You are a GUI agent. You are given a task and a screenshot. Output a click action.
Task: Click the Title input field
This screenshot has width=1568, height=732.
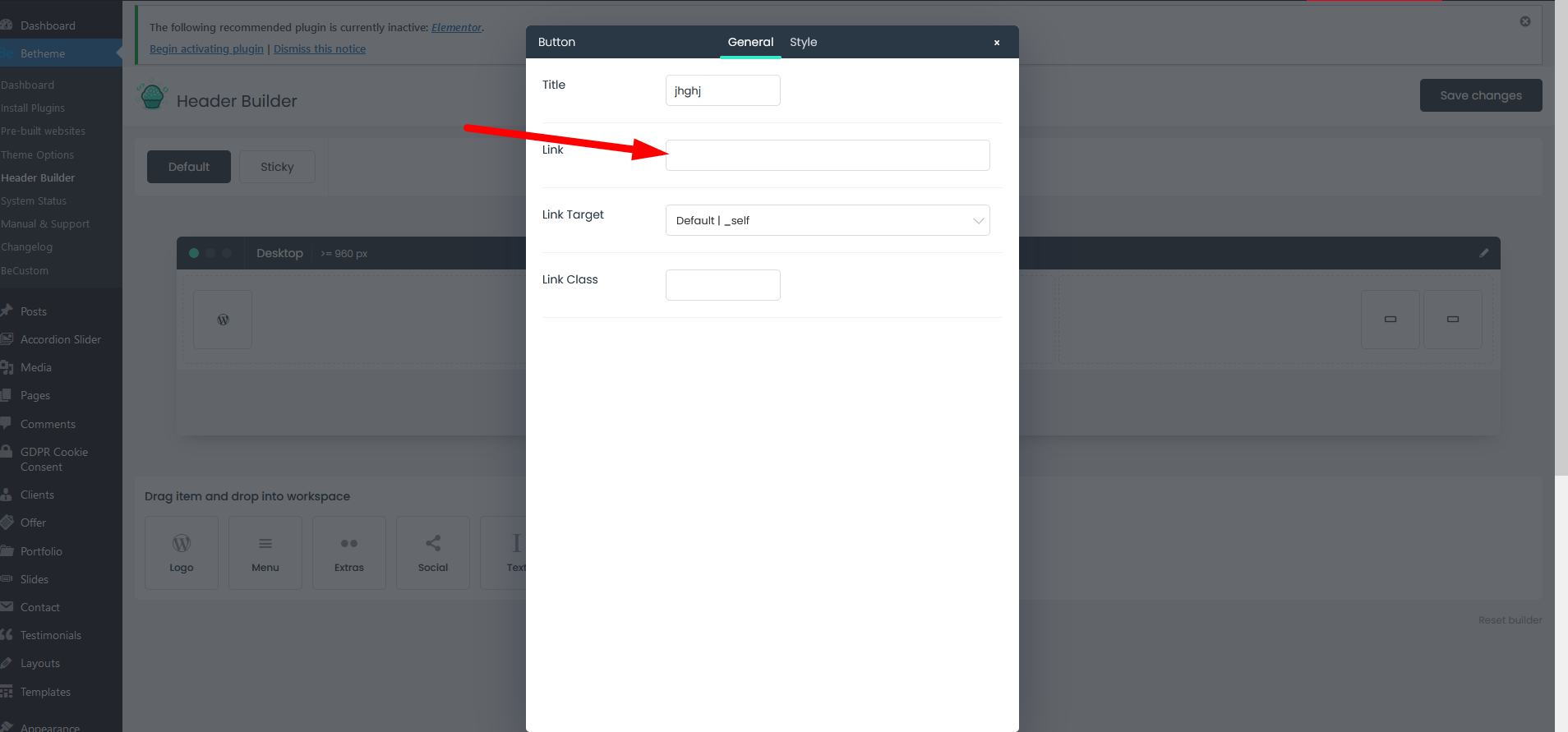coord(722,90)
